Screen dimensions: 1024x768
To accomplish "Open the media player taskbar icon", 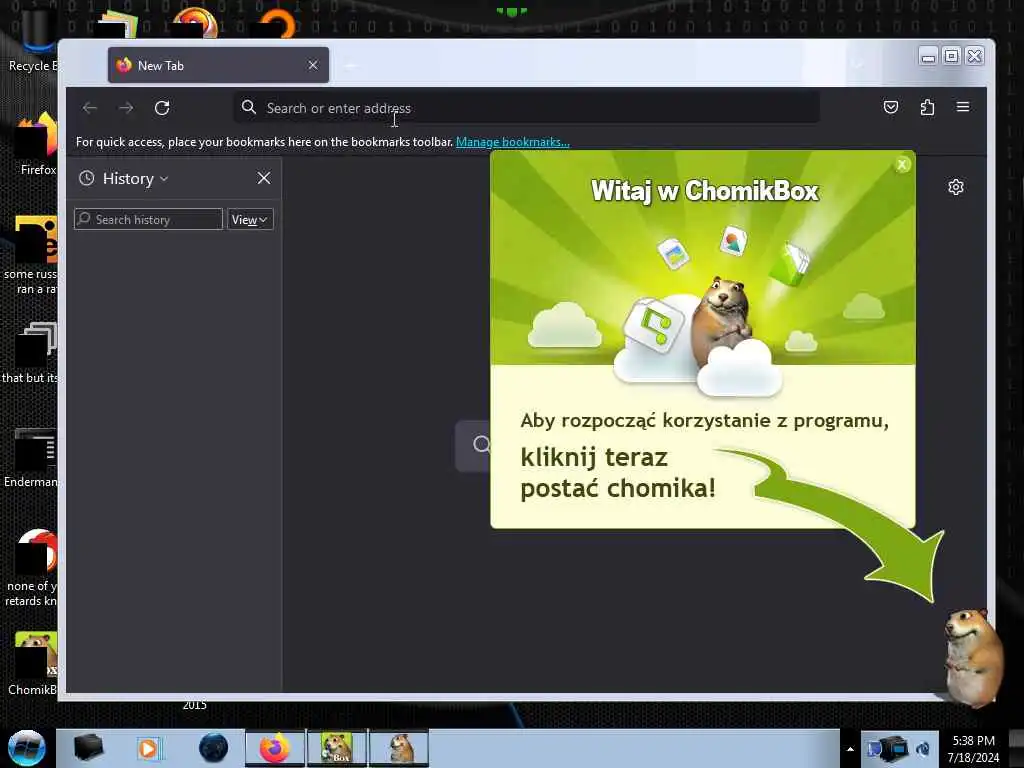I will [x=148, y=748].
